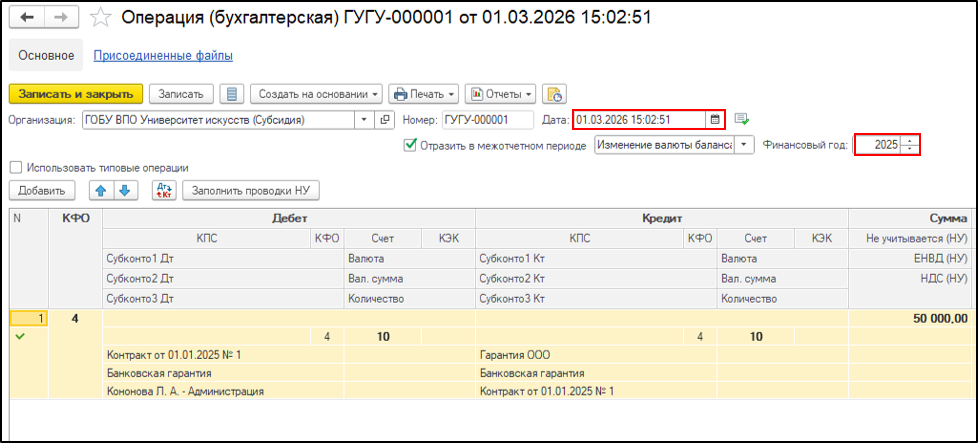Open the Печать dropdown menu
The width and height of the screenshot is (978, 443).
pyautogui.click(x=424, y=94)
